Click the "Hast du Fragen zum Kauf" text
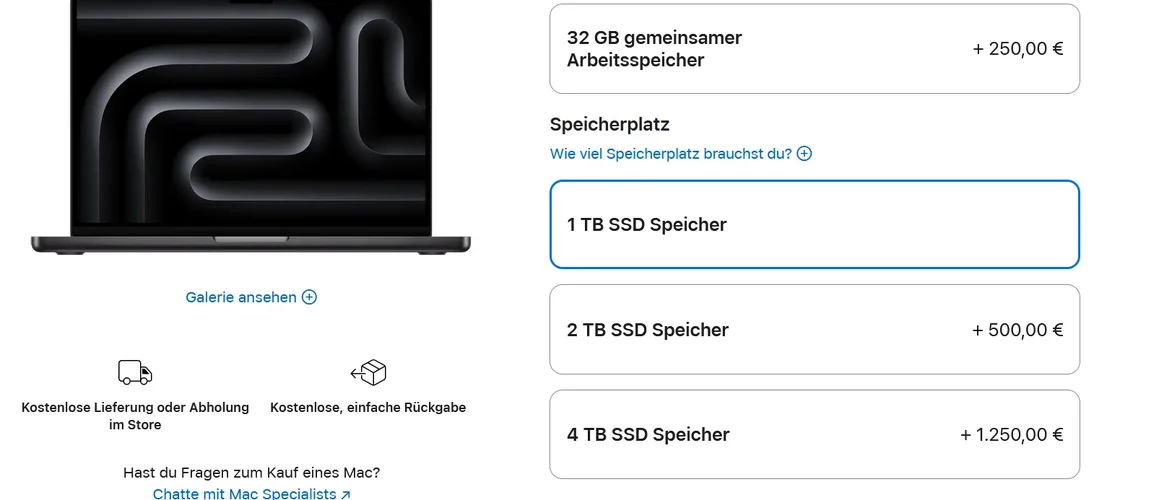This screenshot has width=1159, height=500. tap(251, 472)
